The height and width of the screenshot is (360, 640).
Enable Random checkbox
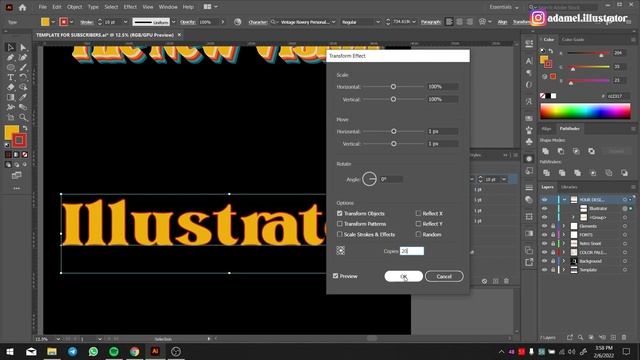(418, 234)
